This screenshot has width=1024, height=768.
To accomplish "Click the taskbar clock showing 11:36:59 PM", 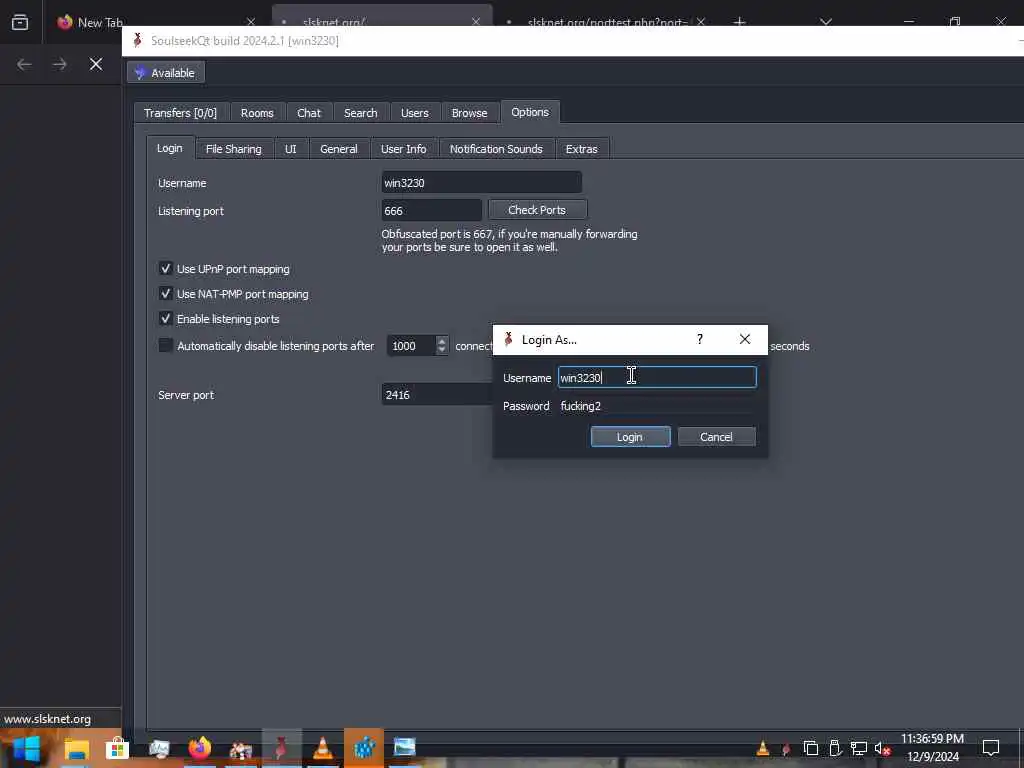I will (933, 747).
